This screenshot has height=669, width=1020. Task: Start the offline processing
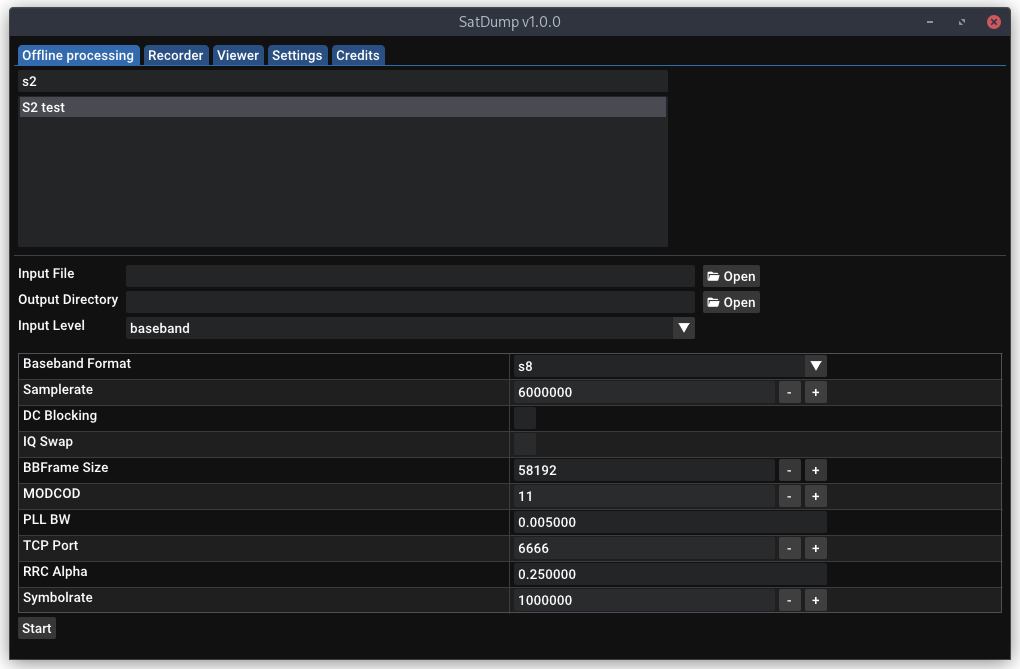36,629
